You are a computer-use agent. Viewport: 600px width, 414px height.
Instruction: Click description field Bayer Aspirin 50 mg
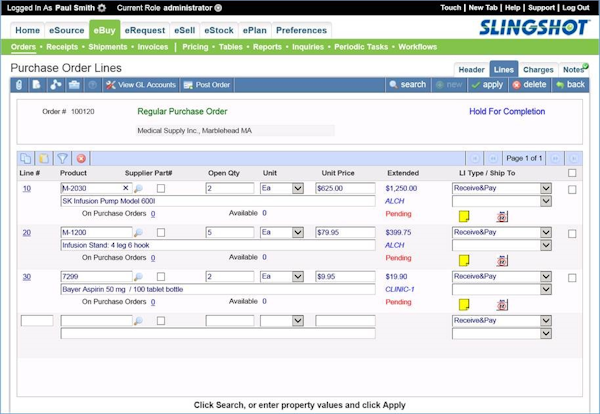point(218,289)
